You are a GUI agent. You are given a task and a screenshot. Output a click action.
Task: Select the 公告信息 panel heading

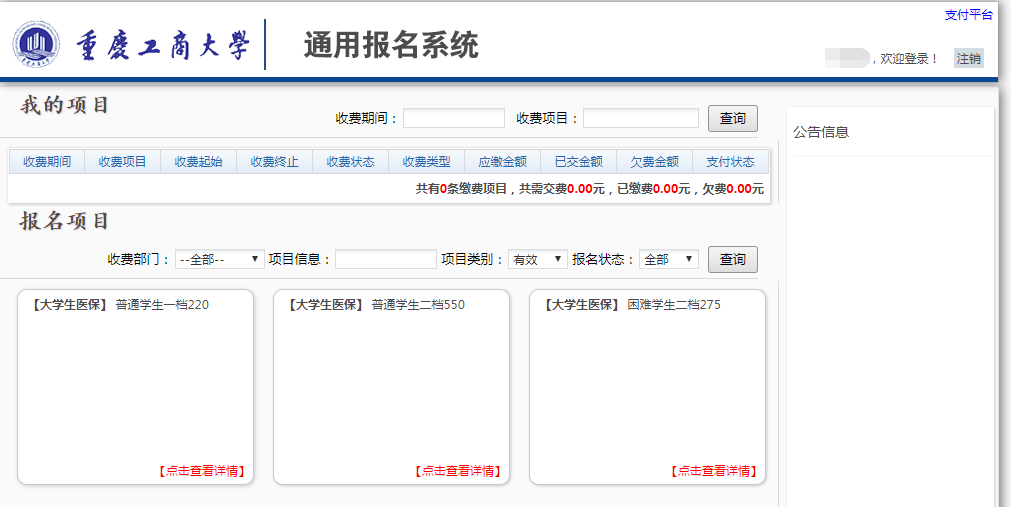[x=821, y=132]
